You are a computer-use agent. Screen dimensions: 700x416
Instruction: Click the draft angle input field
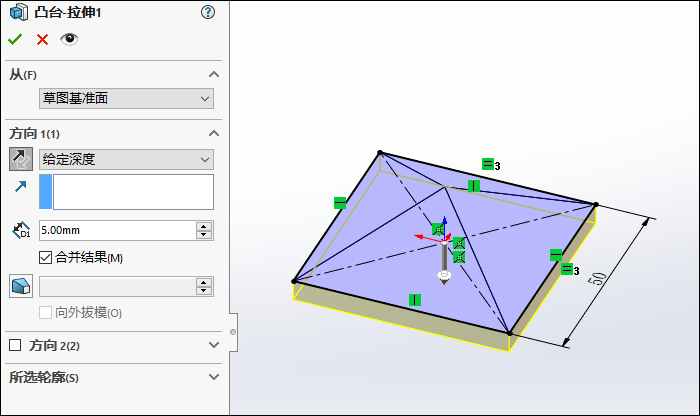[117, 287]
